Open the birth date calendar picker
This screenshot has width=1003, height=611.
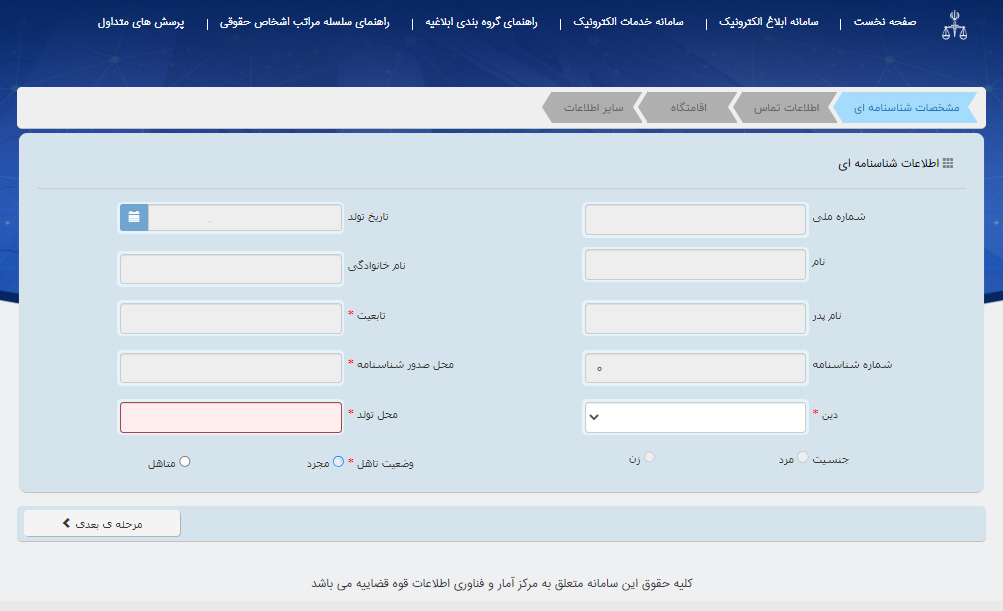(x=134, y=218)
